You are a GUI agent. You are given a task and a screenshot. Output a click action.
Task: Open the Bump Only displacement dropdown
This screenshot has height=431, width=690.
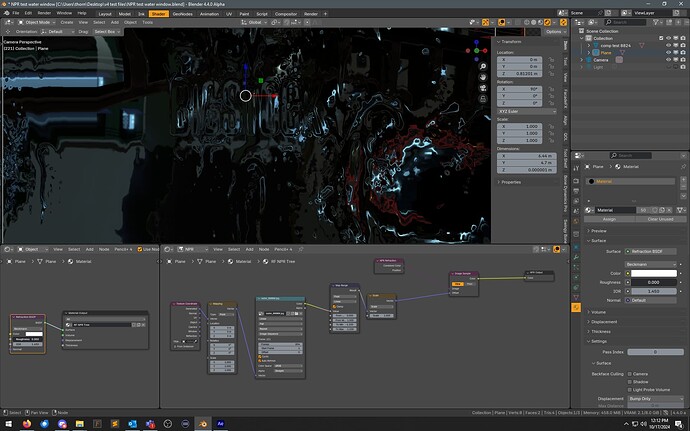[656, 398]
